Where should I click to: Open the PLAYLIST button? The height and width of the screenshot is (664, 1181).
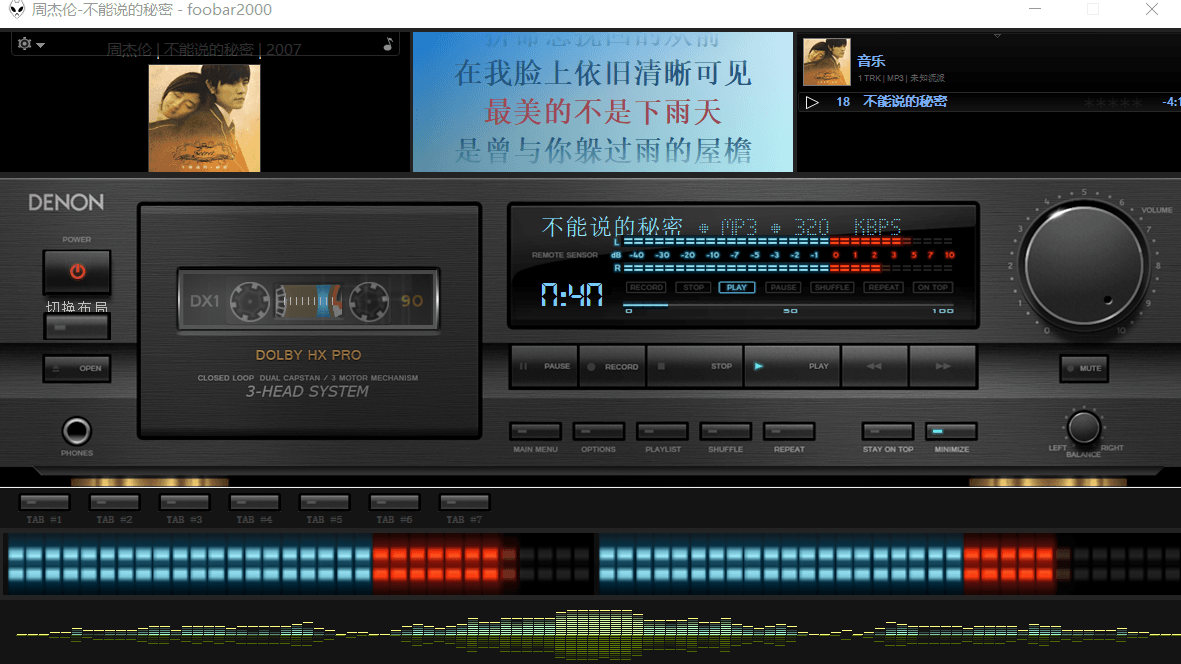(x=662, y=431)
